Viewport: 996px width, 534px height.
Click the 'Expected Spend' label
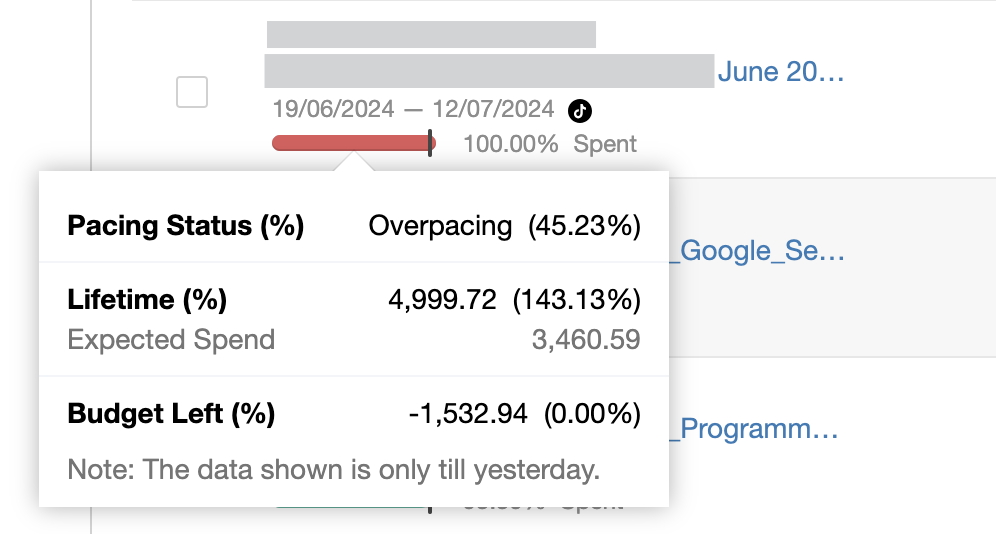pyautogui.click(x=171, y=340)
